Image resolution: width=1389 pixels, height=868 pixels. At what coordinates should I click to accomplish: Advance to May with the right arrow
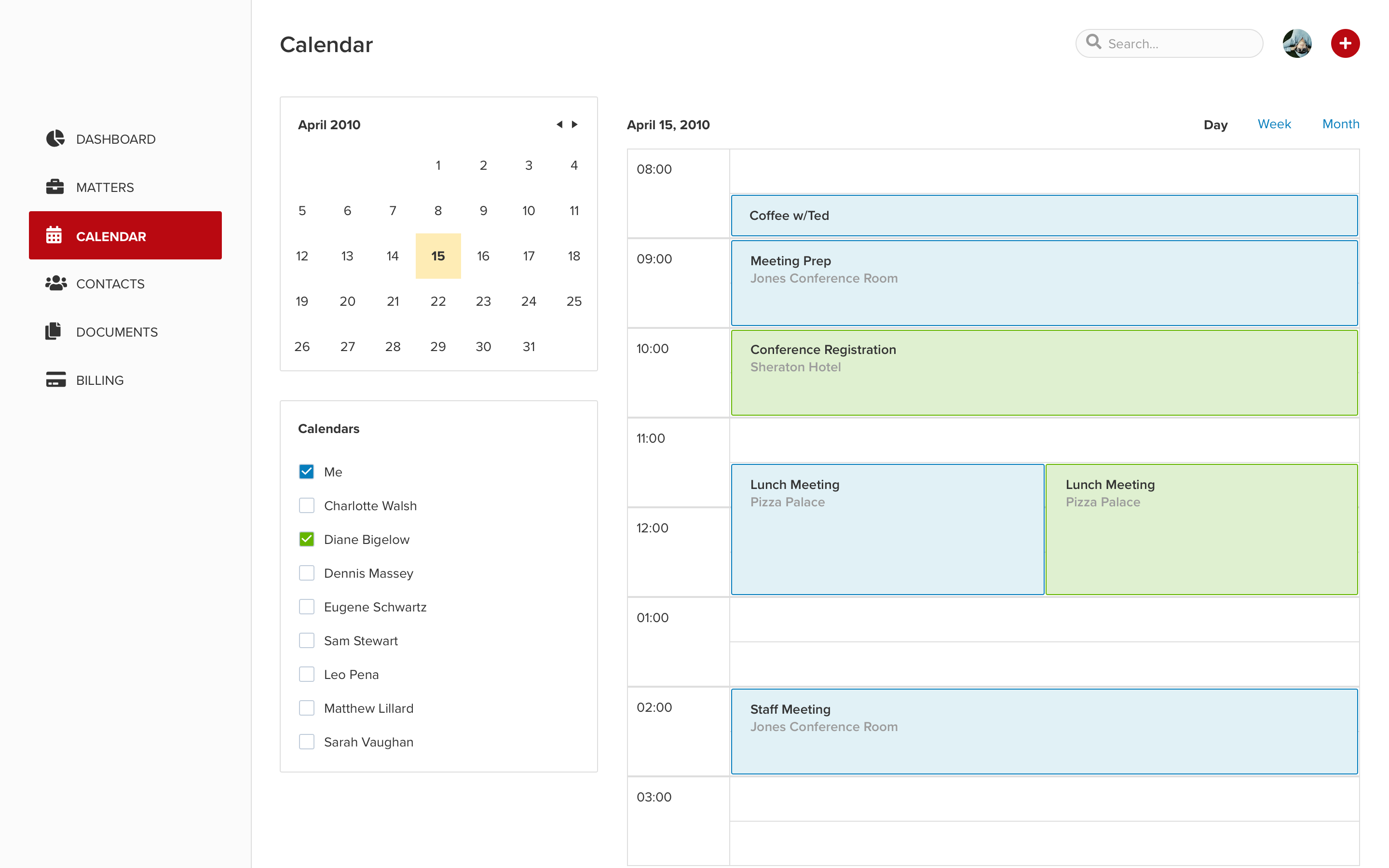(575, 124)
